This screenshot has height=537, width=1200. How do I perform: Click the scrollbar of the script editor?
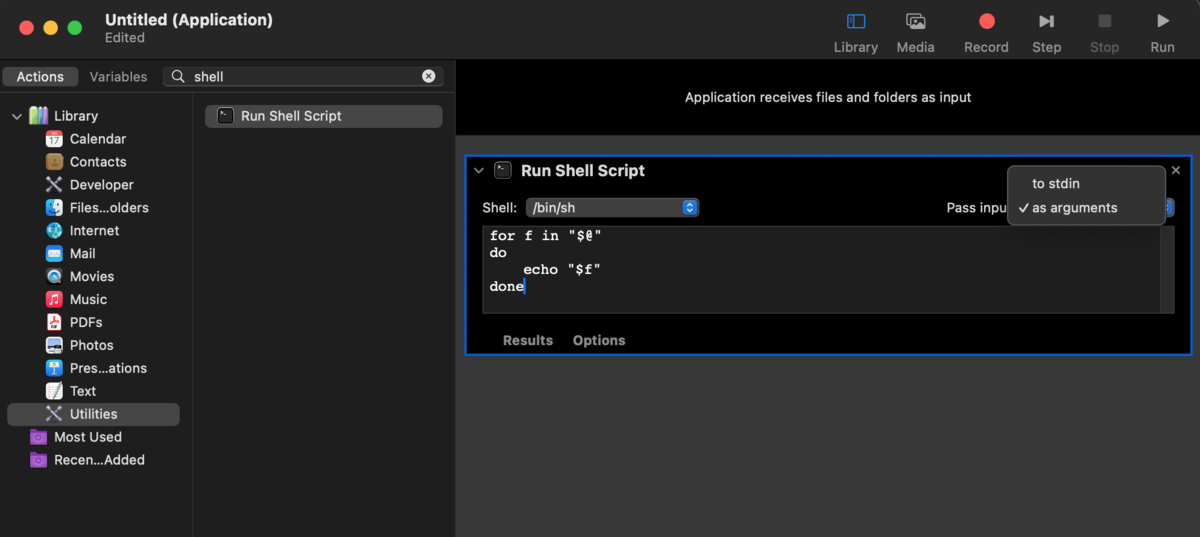click(x=1167, y=269)
